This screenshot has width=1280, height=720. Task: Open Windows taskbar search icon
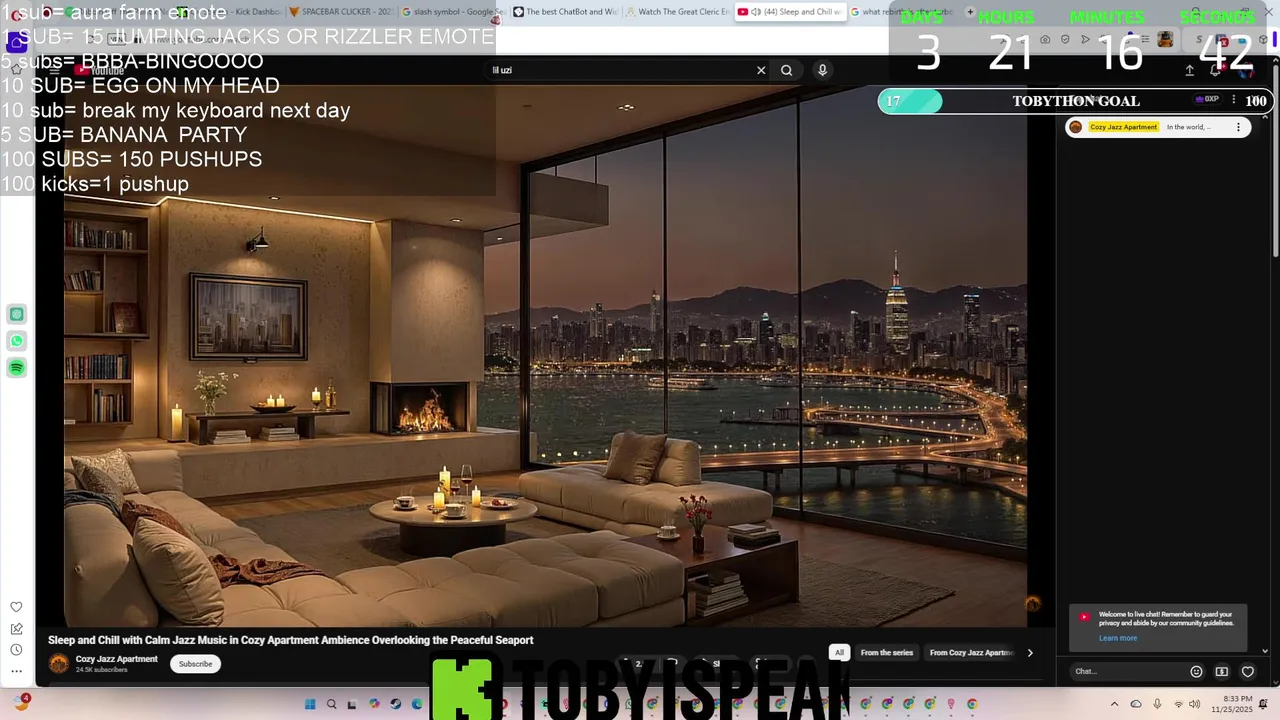(332, 705)
